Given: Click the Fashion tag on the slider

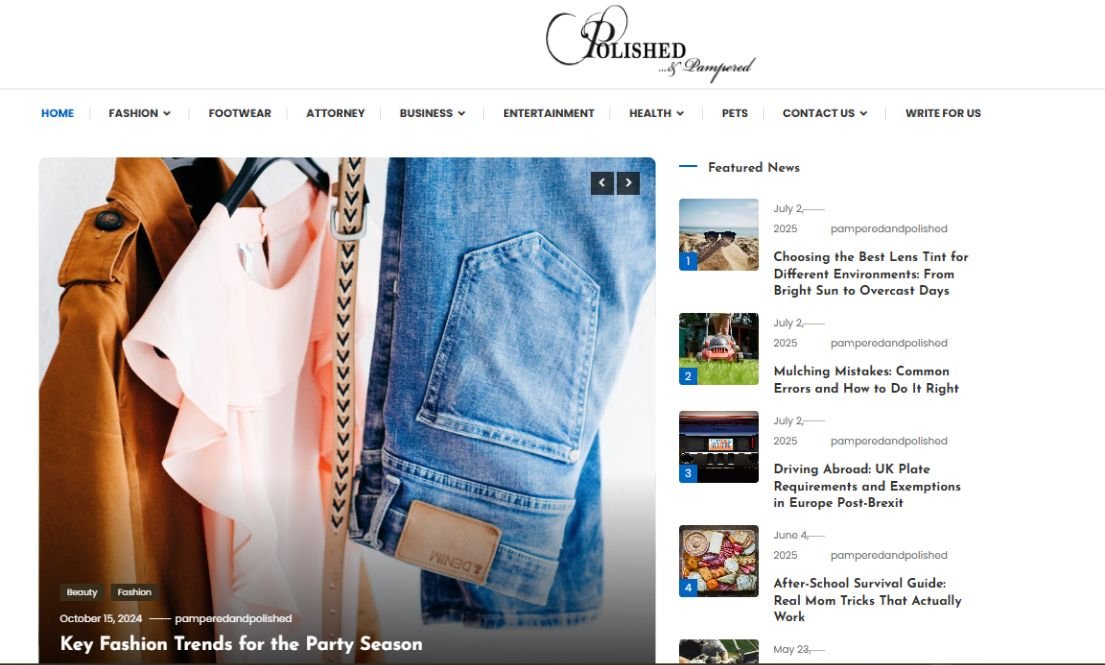Looking at the screenshot, I should [x=134, y=592].
